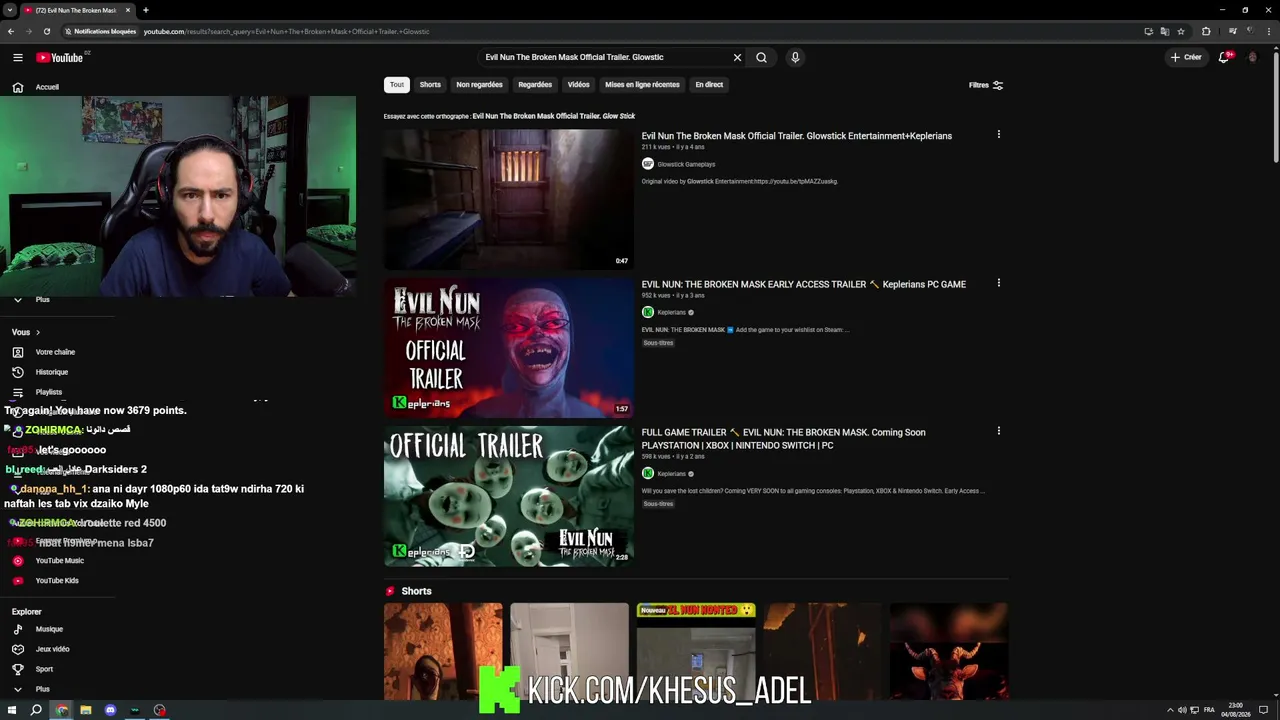Select the Tout filter chip

click(x=397, y=85)
